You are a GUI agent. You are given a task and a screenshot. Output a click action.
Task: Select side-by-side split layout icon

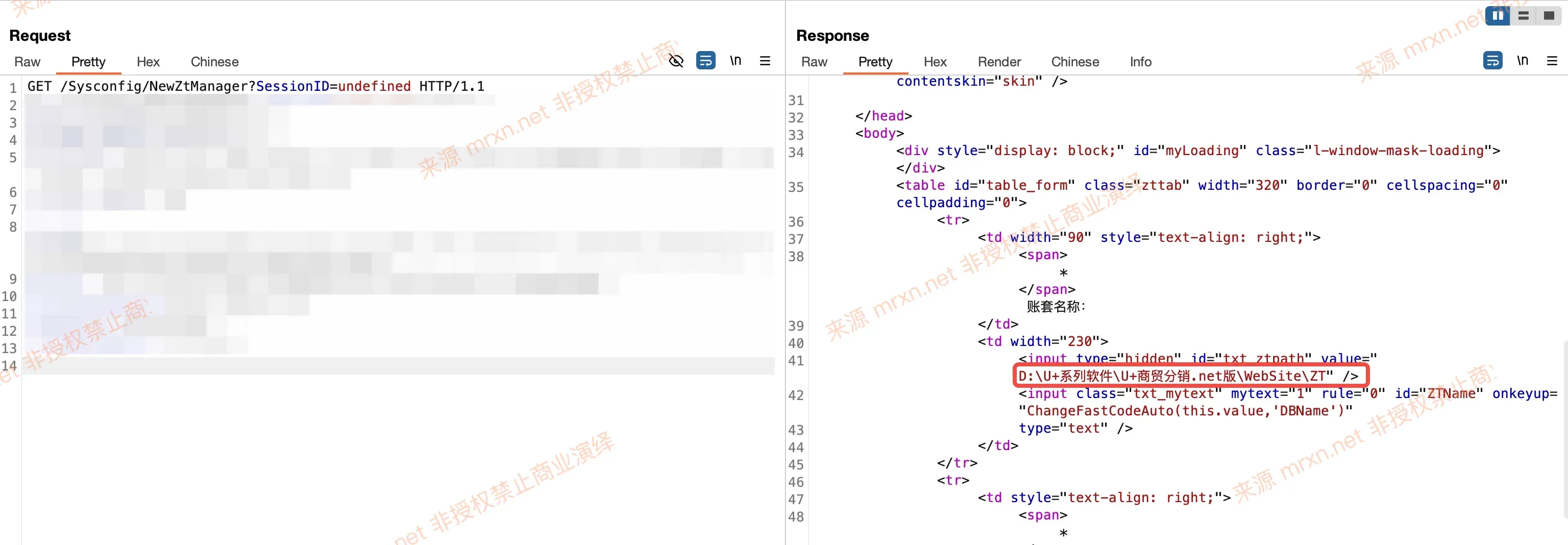[1498, 16]
